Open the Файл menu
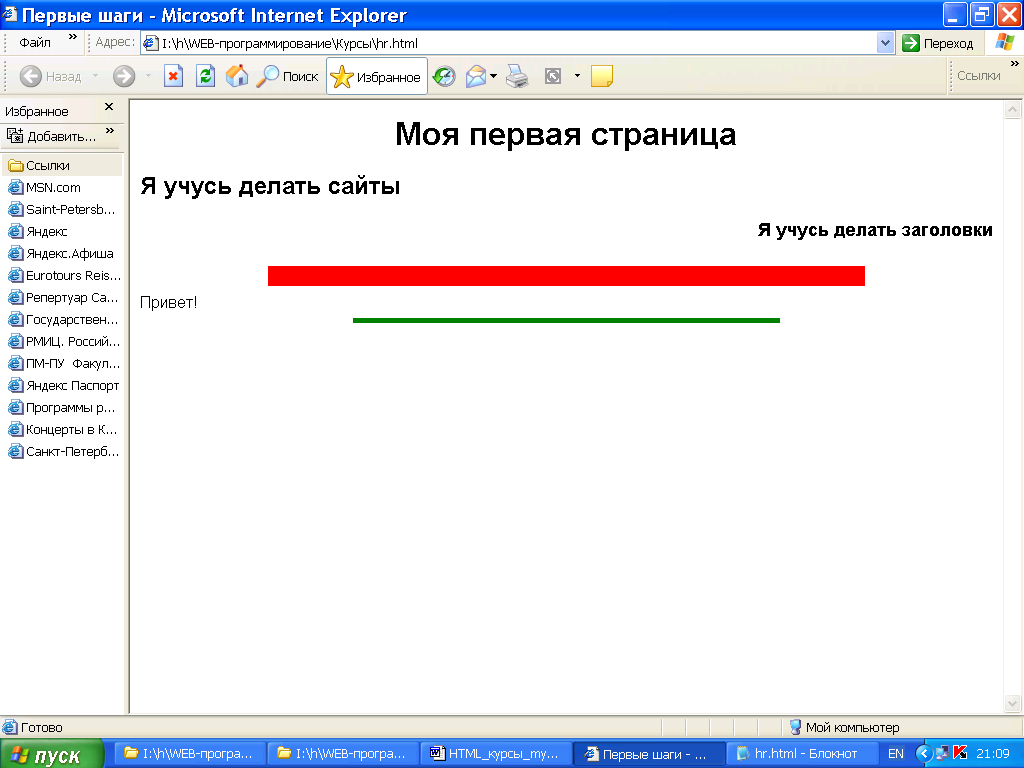1024x768 pixels. click(x=35, y=43)
